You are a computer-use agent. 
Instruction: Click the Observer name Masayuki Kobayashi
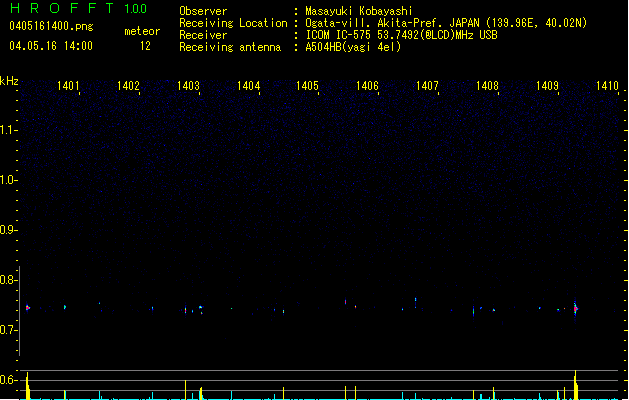click(x=359, y=11)
